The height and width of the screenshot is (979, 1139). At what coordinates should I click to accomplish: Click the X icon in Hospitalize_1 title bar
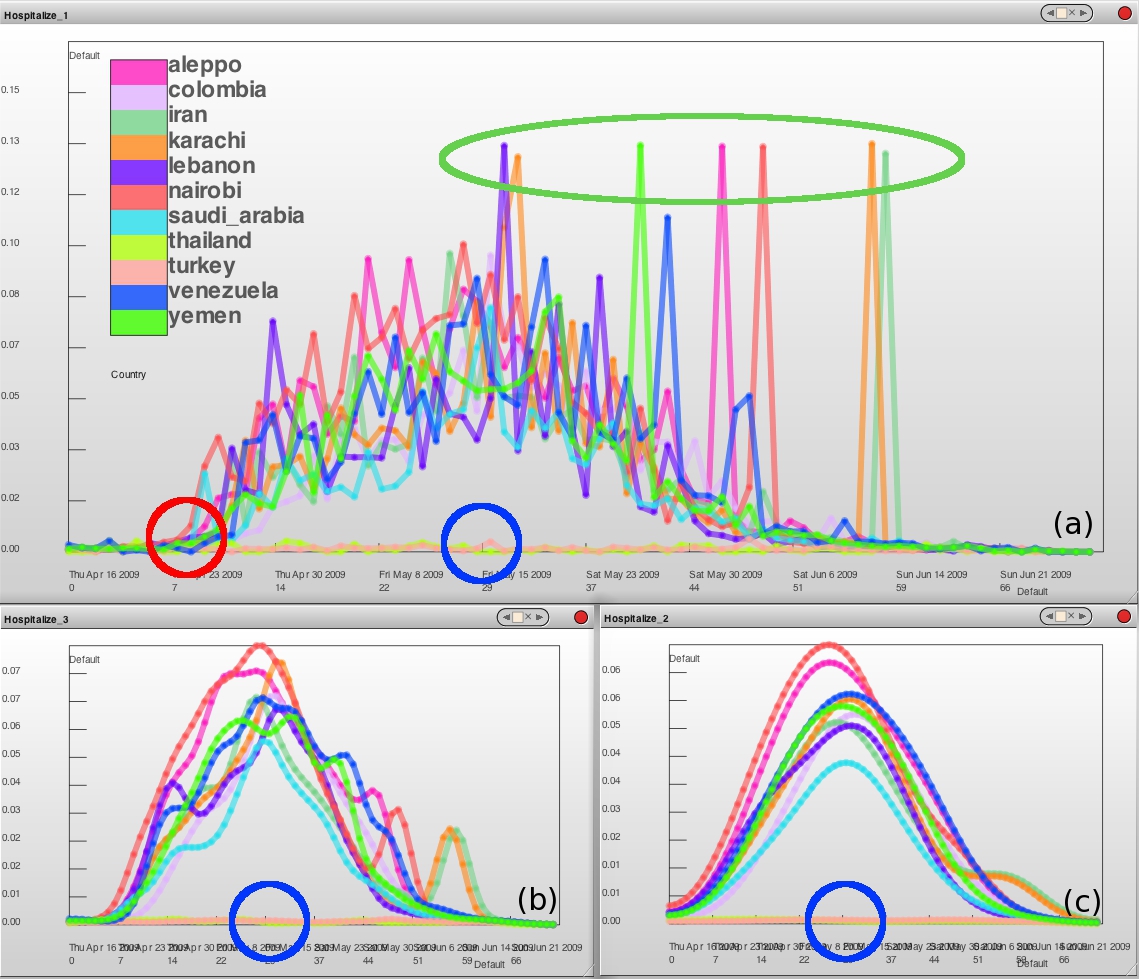[1071, 13]
